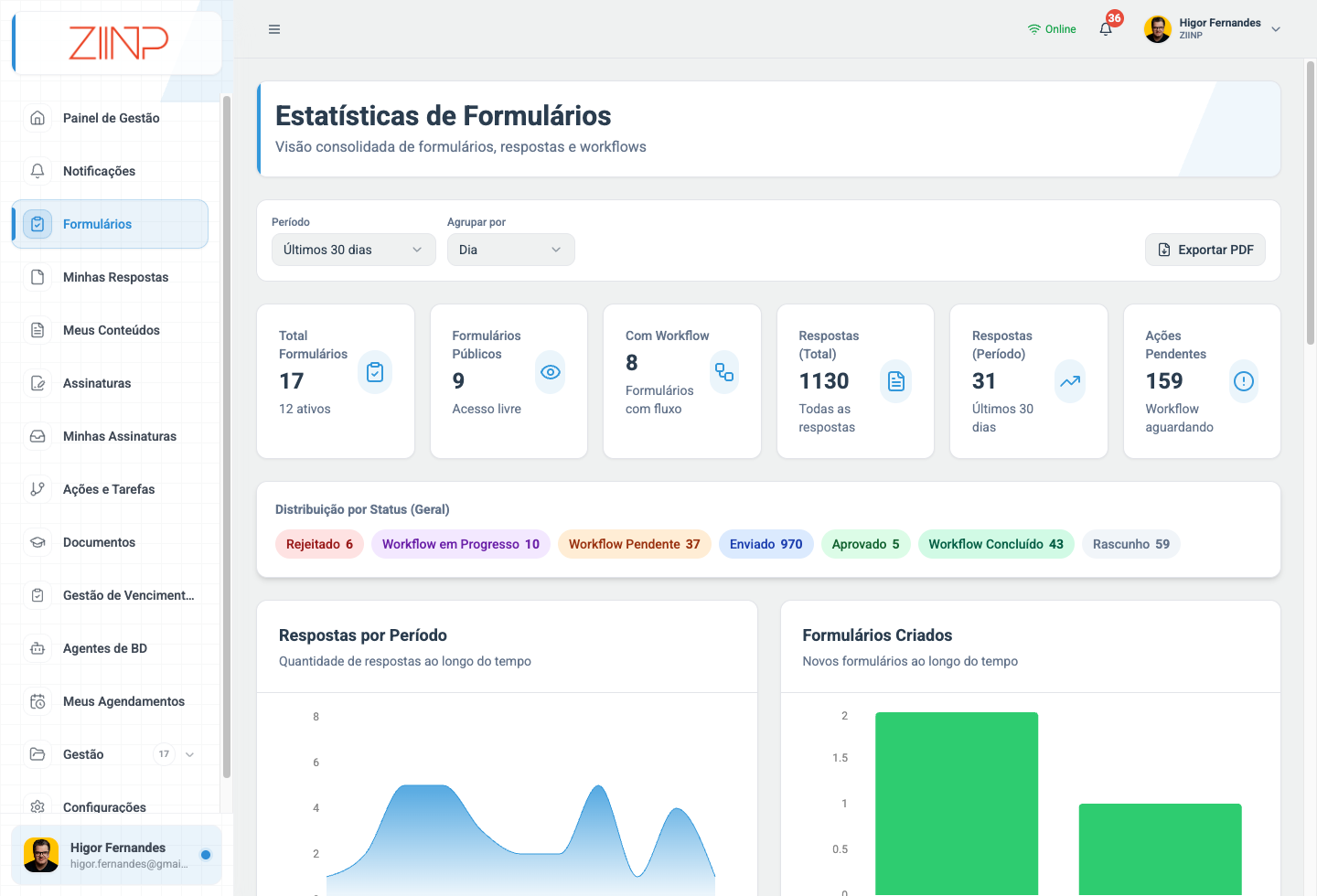
Task: Click the workflow icon in Com Workflow card
Action: click(724, 372)
